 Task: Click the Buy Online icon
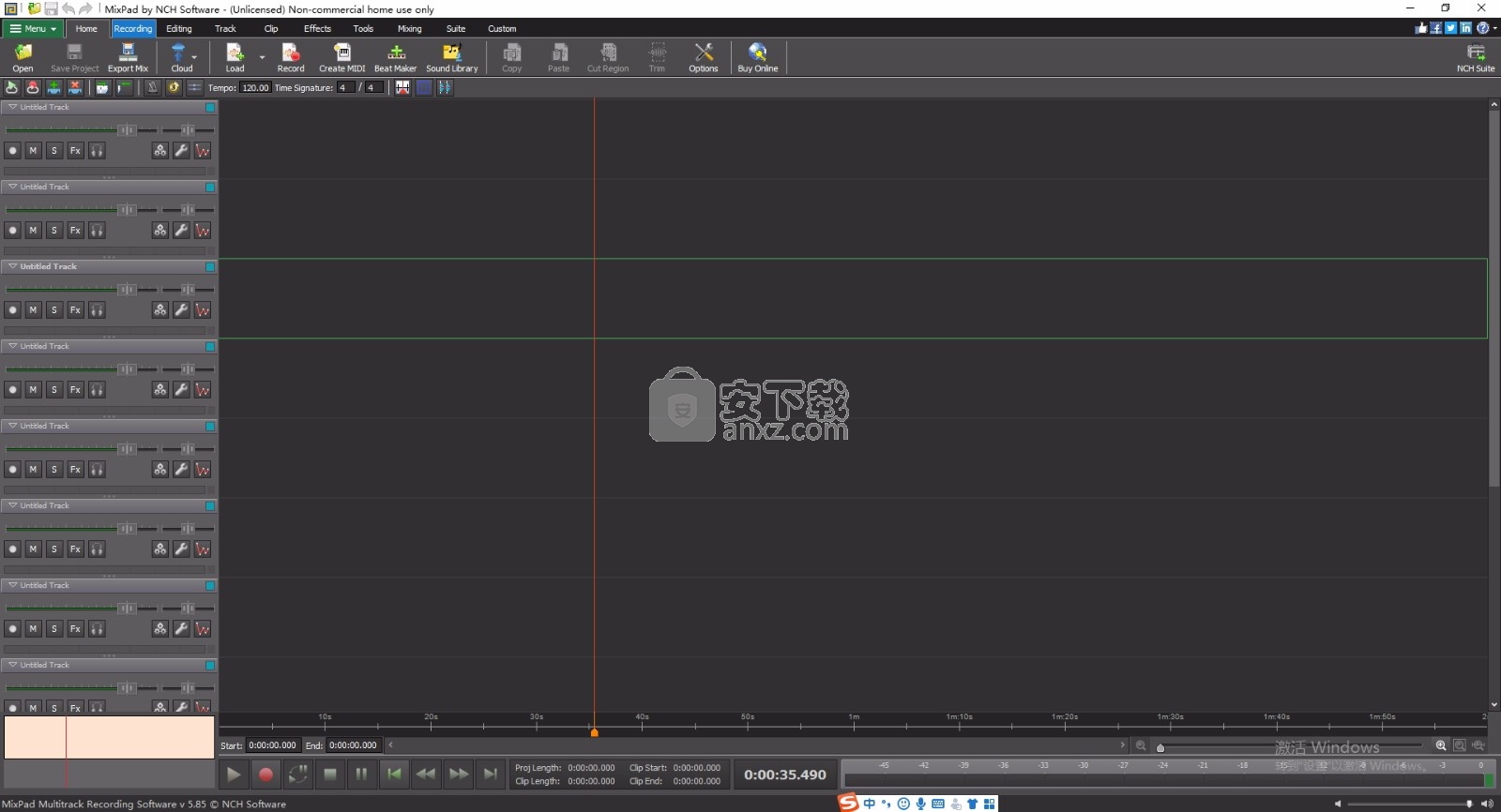click(x=758, y=57)
